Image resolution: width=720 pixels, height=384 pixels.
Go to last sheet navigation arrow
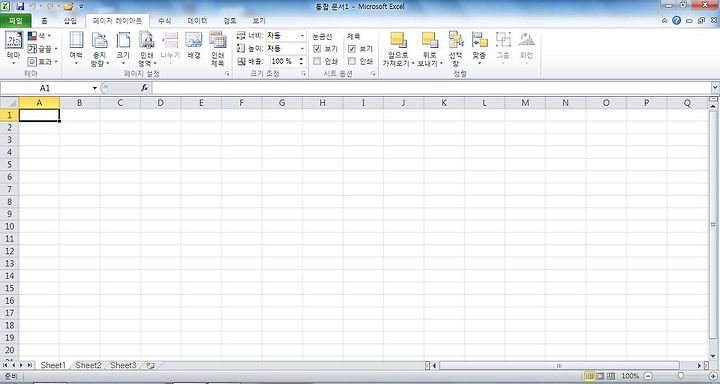tap(29, 365)
